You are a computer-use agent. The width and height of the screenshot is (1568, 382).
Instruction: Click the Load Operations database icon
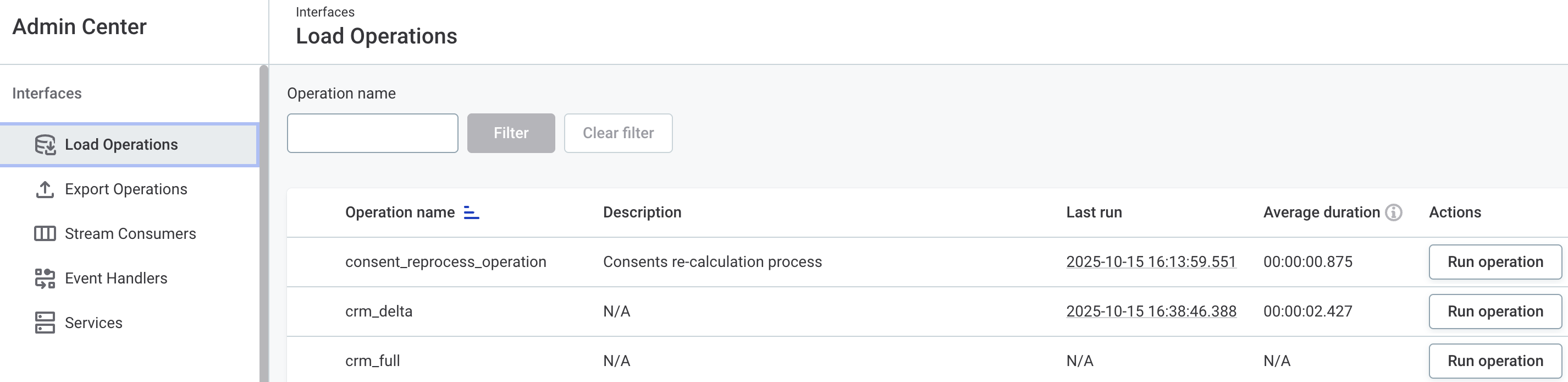tap(45, 144)
